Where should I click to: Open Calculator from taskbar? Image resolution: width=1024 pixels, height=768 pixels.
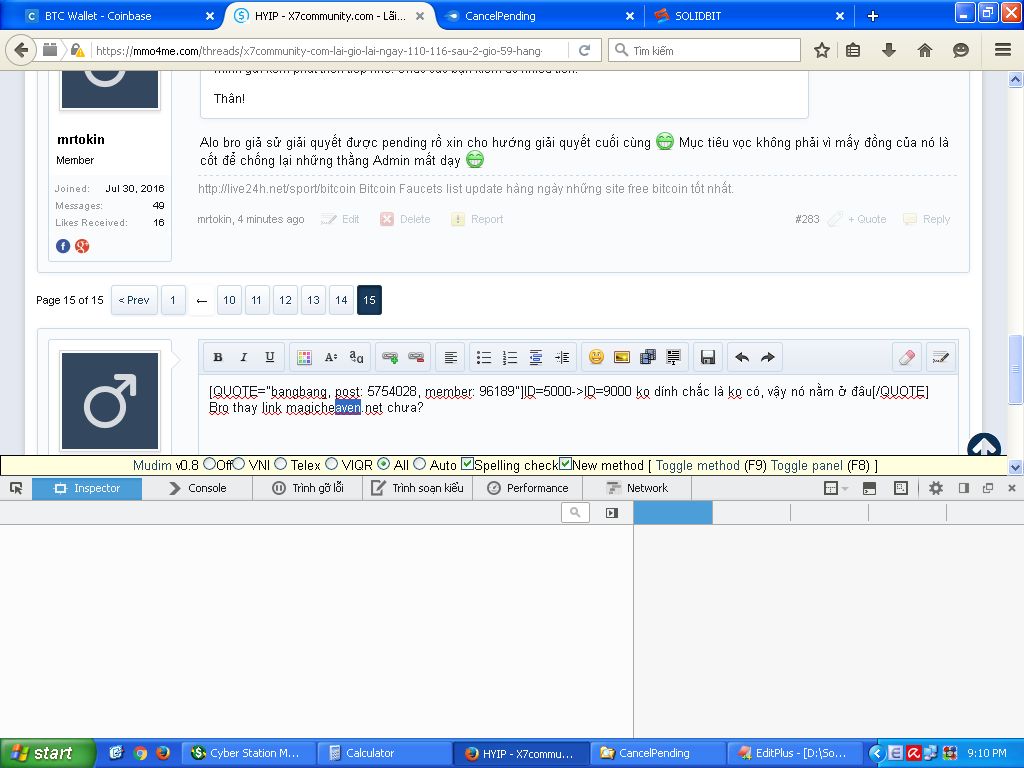click(385, 753)
